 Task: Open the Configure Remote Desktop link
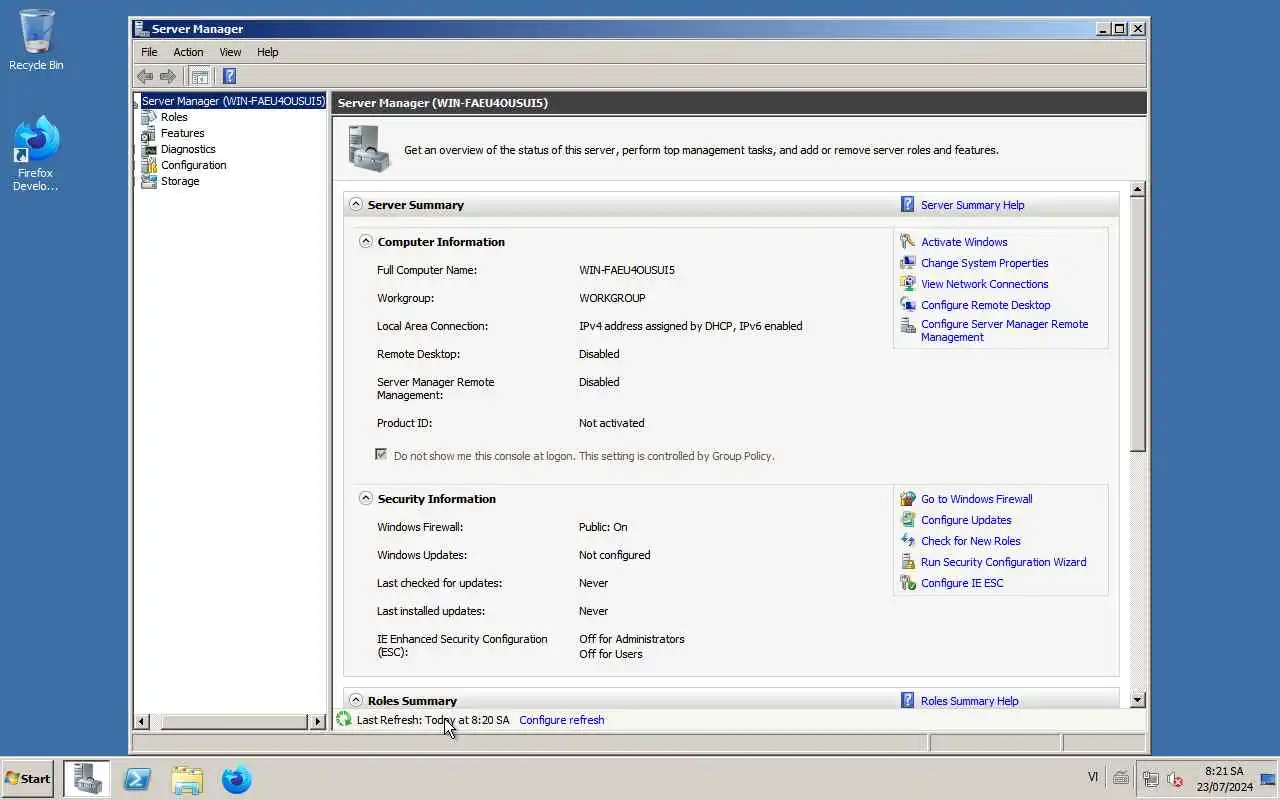pos(986,305)
